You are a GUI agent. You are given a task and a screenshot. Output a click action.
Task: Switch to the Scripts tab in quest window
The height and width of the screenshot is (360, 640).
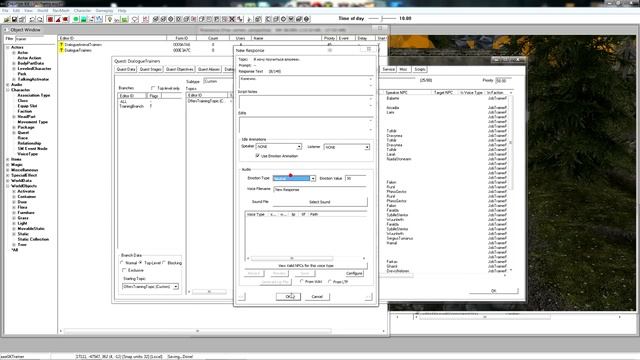420,69
